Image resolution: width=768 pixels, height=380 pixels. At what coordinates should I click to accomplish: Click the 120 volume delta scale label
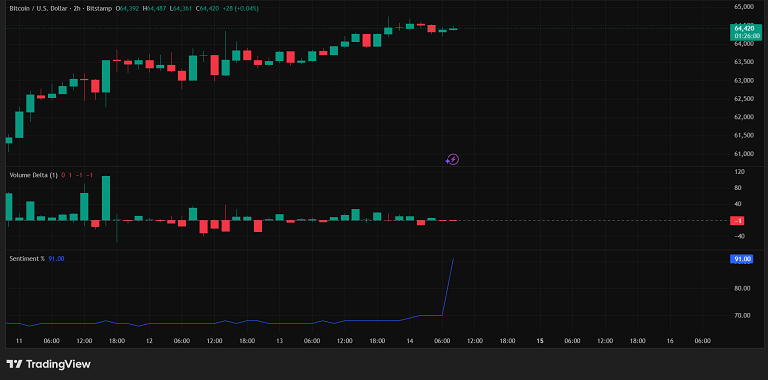(740, 172)
